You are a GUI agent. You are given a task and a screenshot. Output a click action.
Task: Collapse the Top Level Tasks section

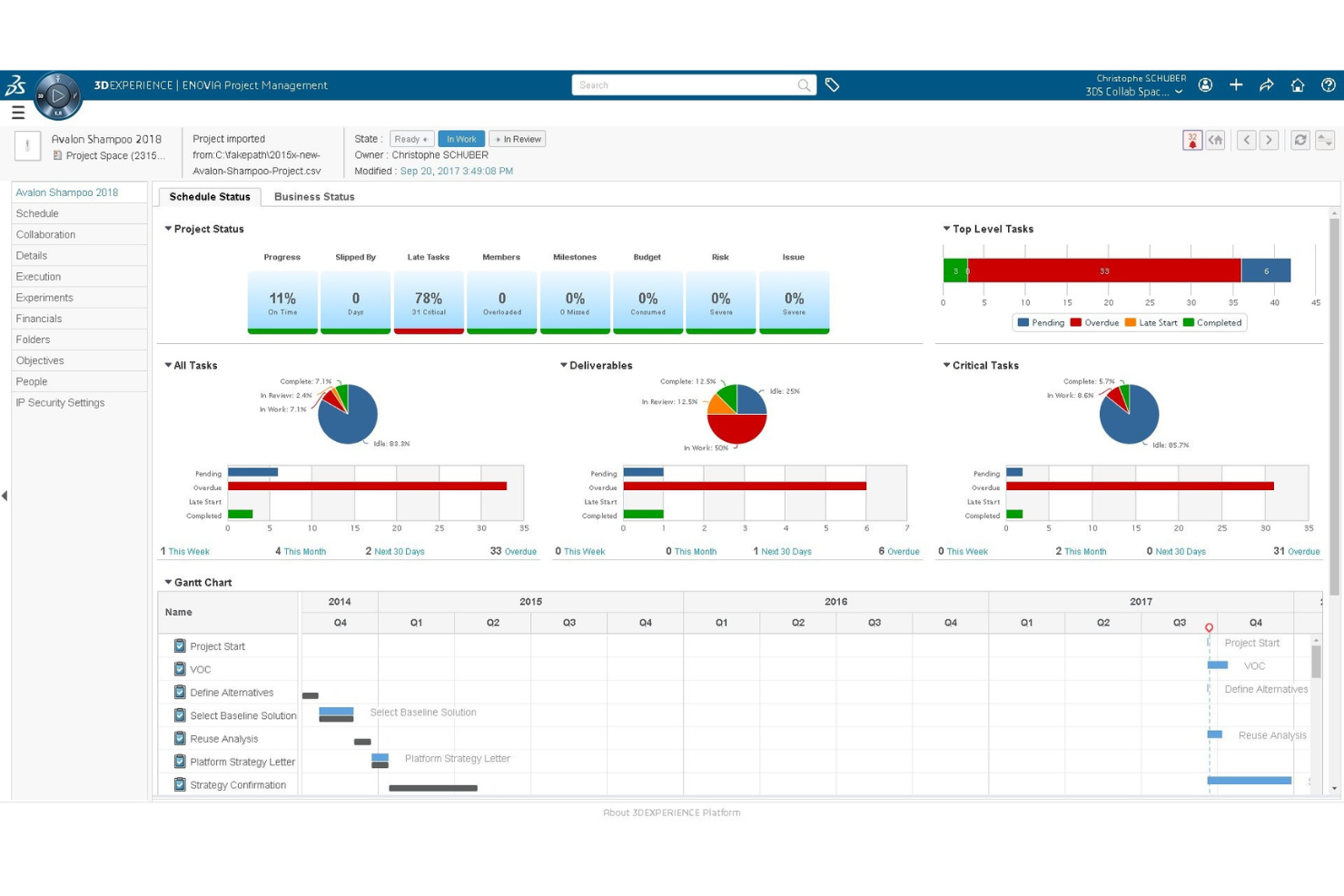tap(946, 229)
